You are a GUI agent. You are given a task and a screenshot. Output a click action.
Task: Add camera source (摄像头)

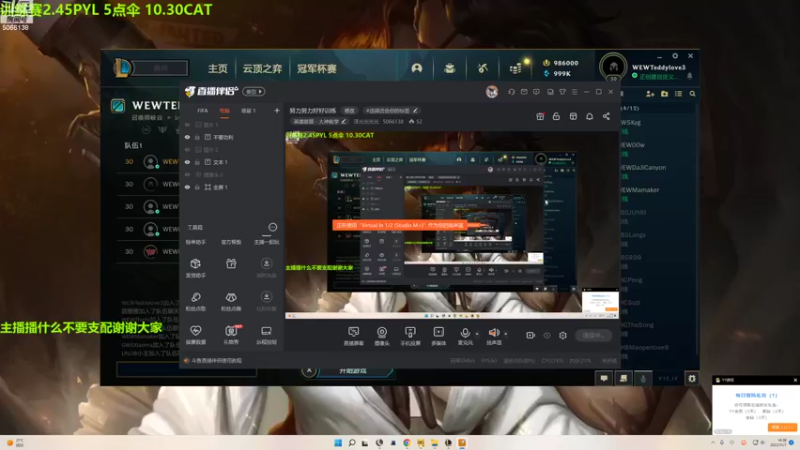click(382, 336)
